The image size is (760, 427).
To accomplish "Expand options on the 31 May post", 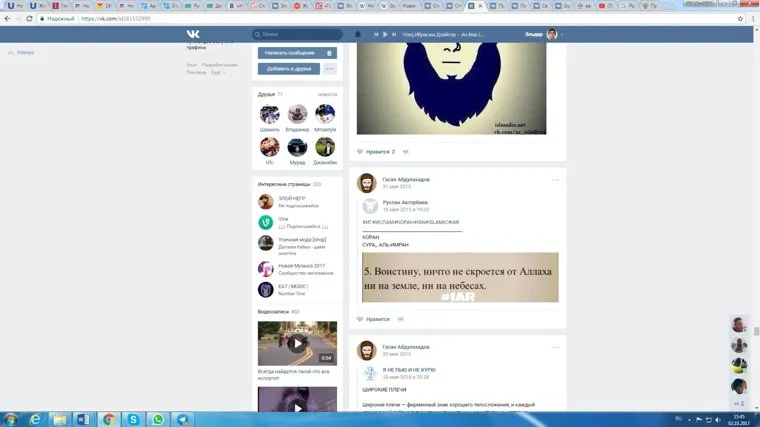I will (555, 180).
